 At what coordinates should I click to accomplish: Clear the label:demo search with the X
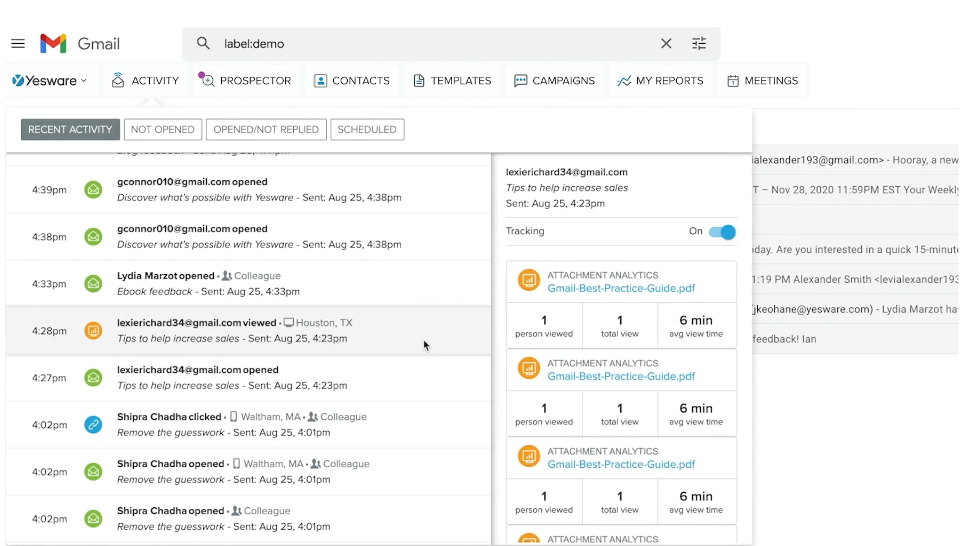[x=666, y=44]
